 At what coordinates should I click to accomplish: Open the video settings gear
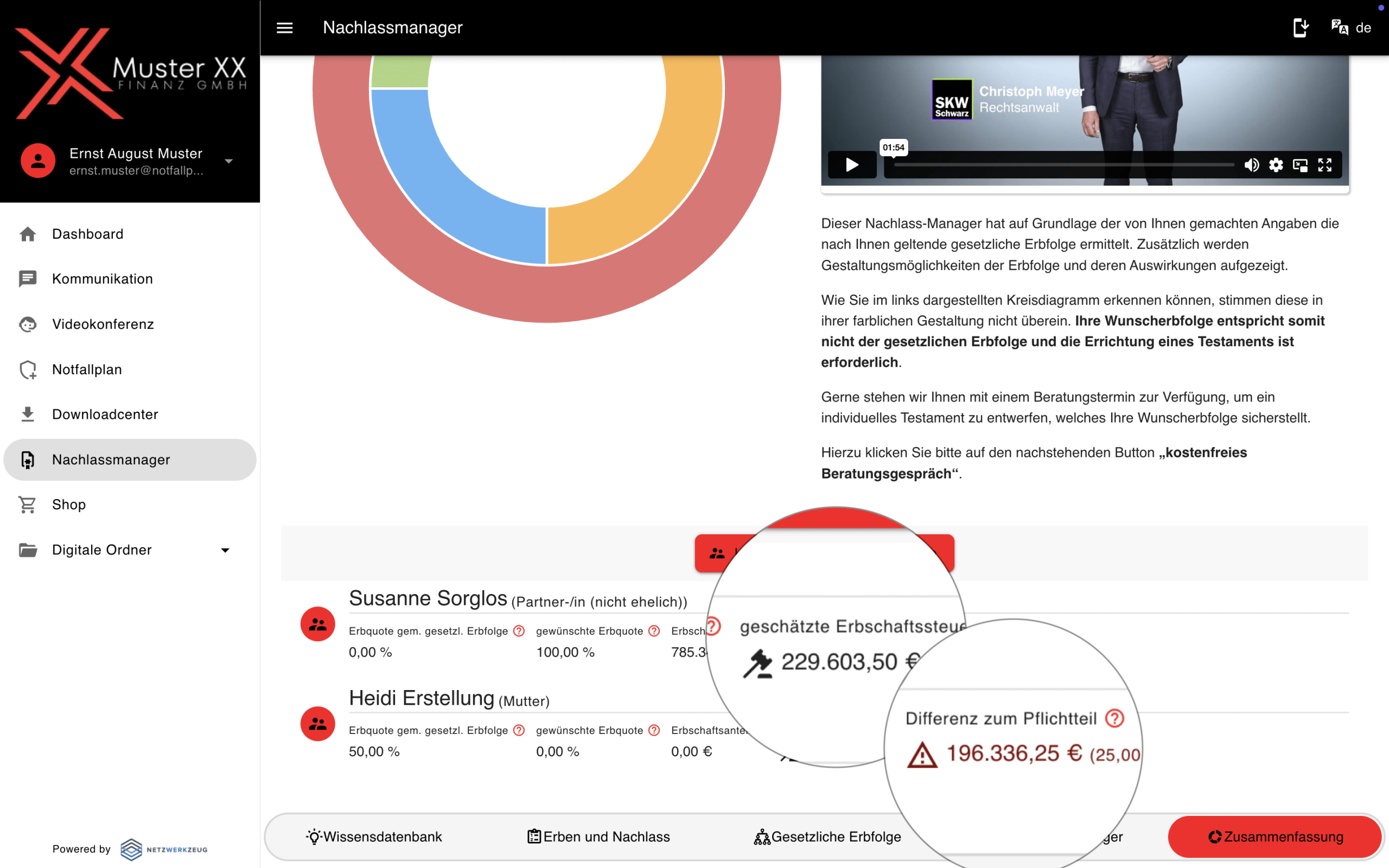tap(1276, 165)
